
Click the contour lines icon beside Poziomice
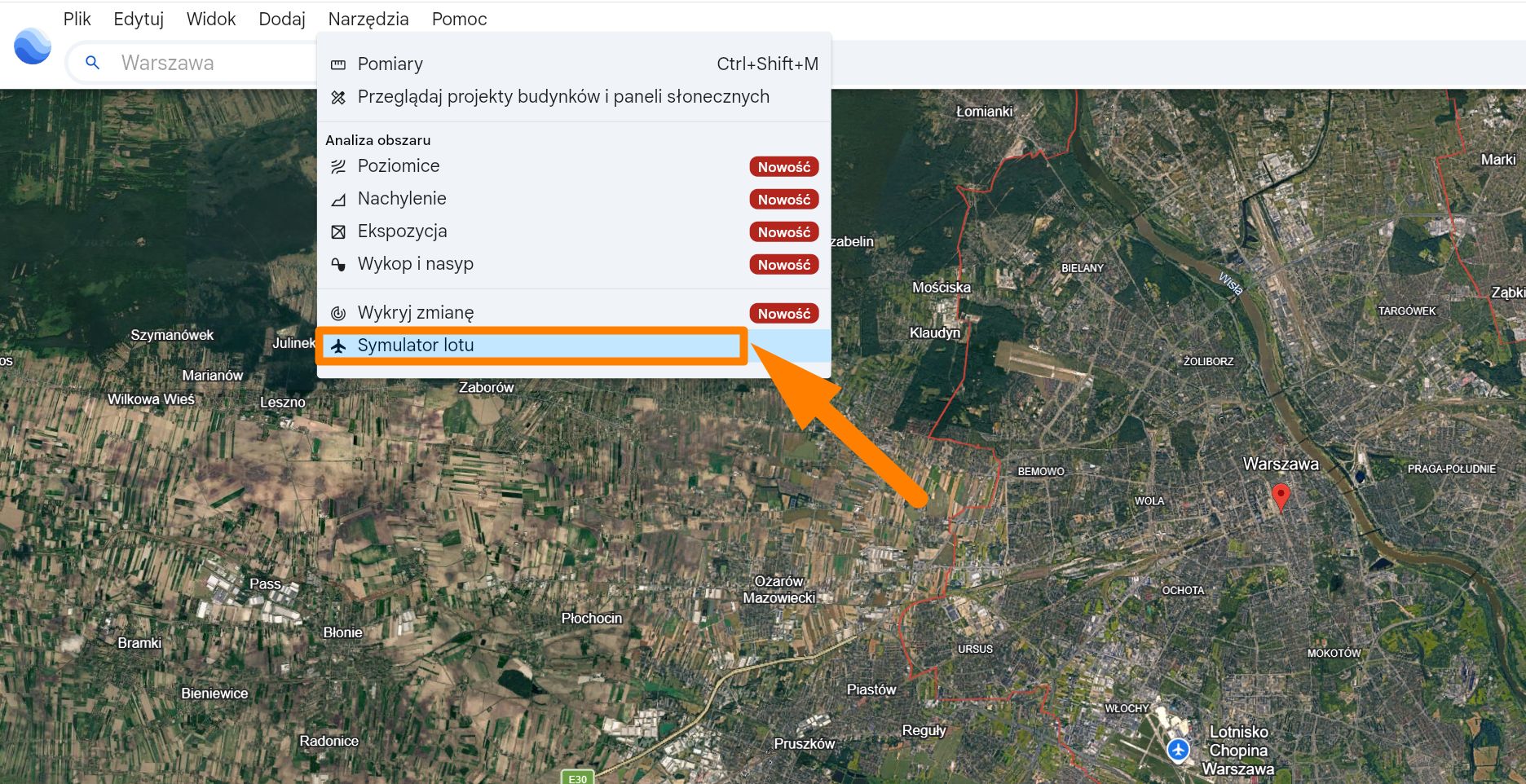[338, 166]
